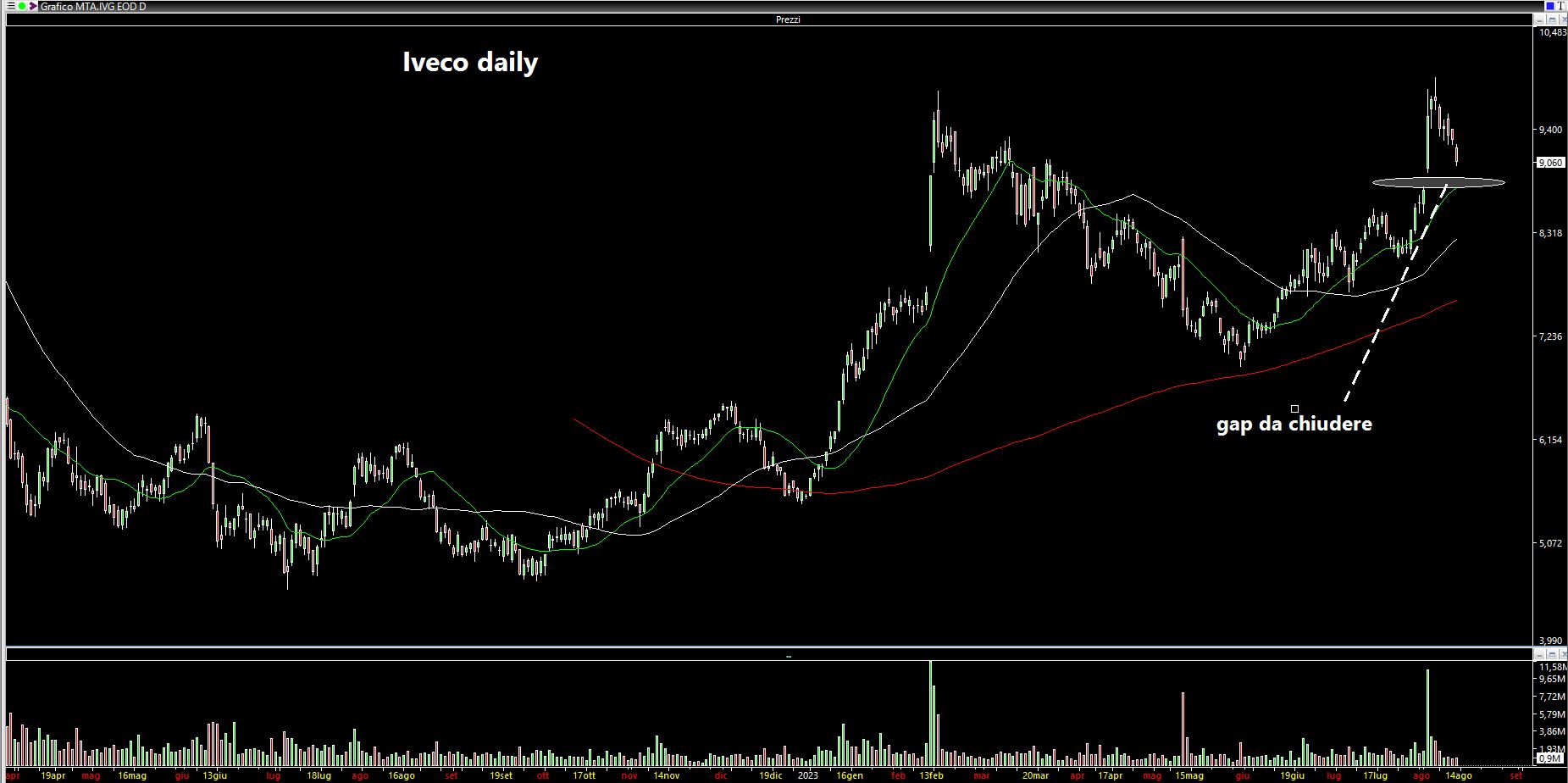Click the purple arrow icon in title bar
Screen dimensions: 1568x783
coord(33,6)
